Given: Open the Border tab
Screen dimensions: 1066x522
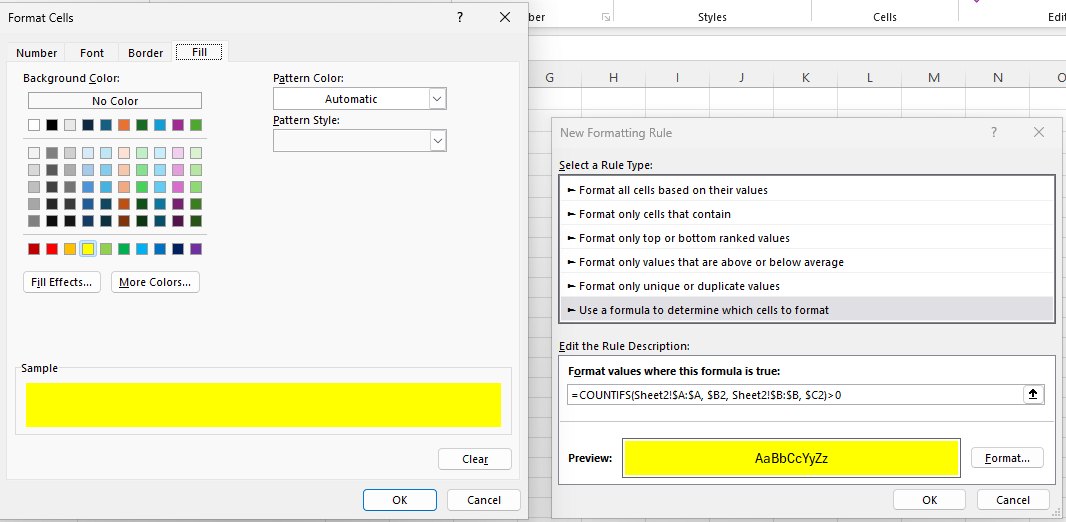Looking at the screenshot, I should click(x=145, y=53).
